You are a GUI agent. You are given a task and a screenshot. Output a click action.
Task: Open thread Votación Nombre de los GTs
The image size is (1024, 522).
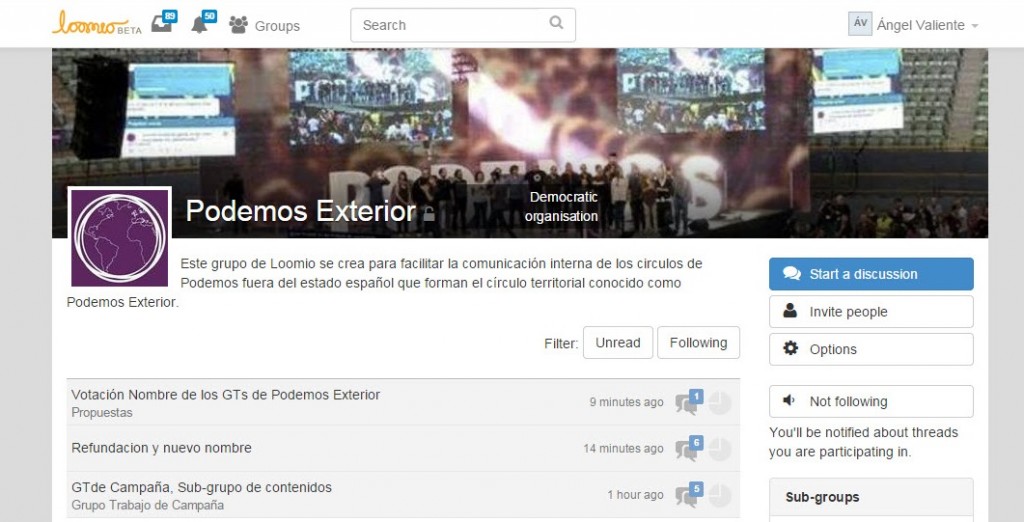tap(225, 395)
